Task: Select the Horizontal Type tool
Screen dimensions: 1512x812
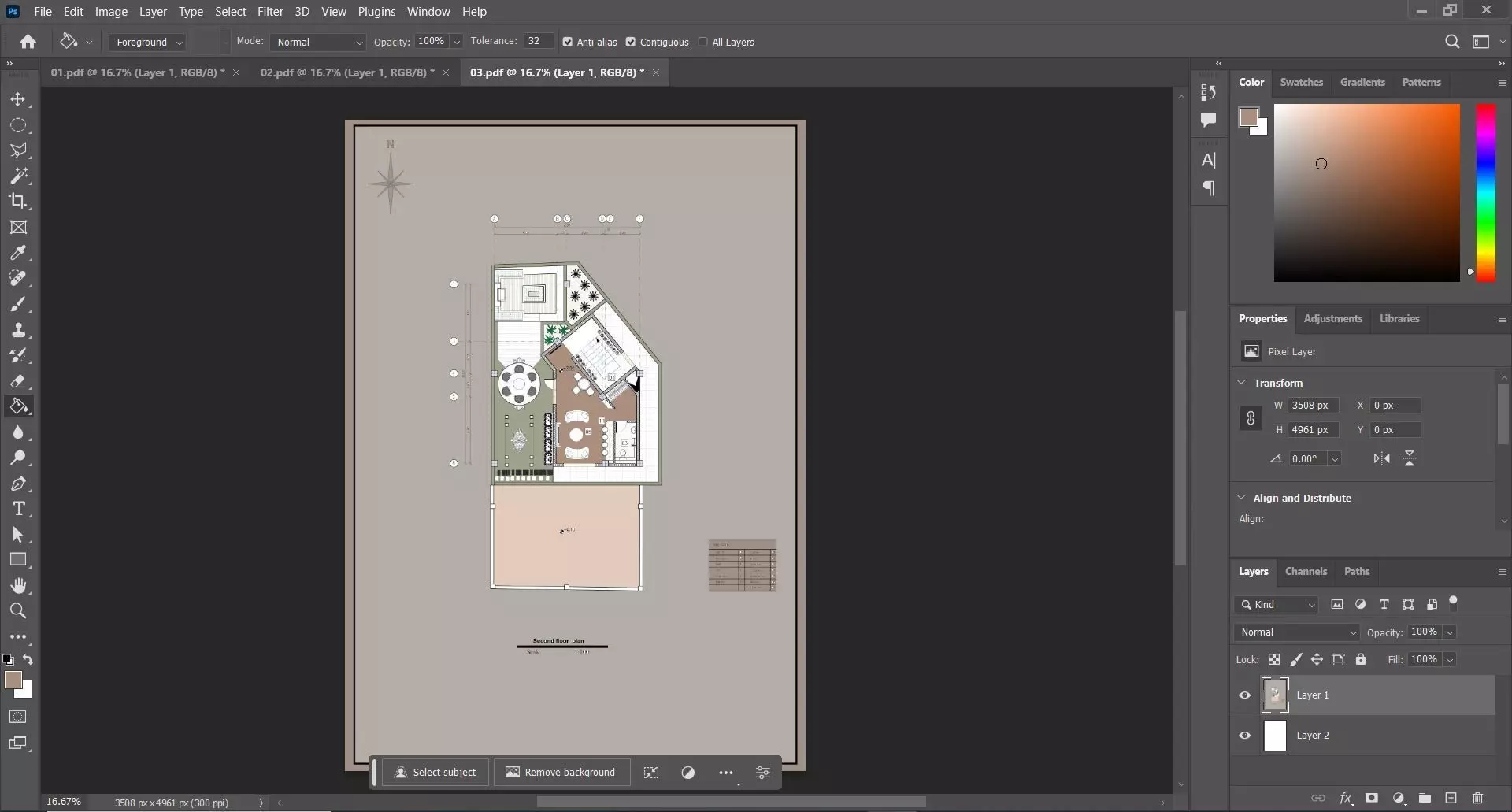Action: 18,509
